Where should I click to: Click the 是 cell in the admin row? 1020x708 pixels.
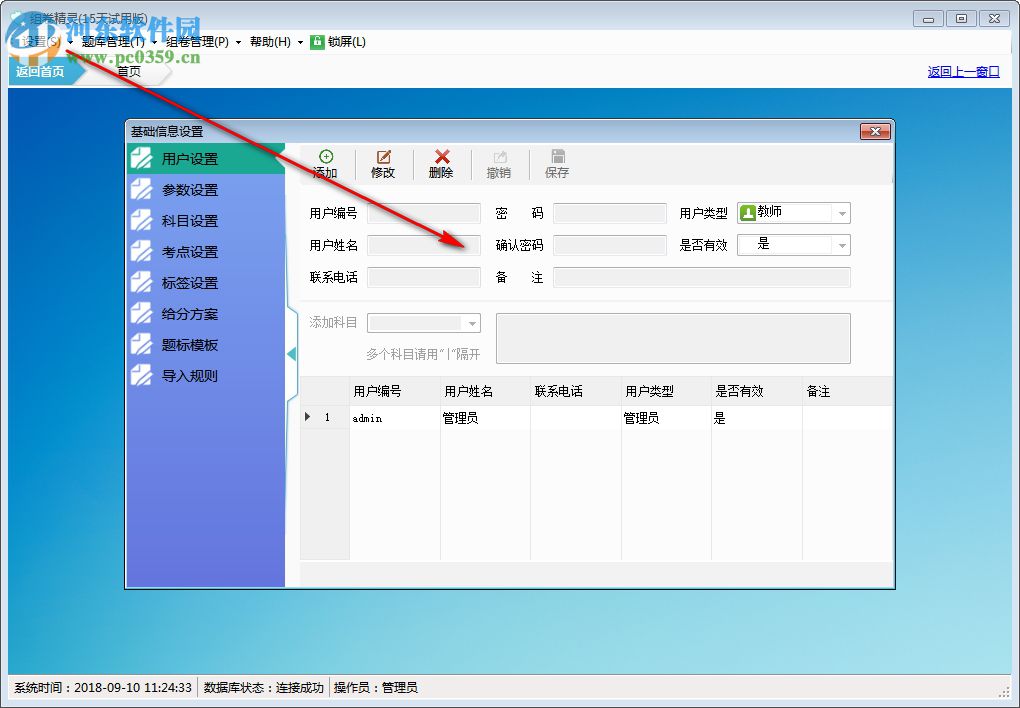pyautogui.click(x=757, y=418)
